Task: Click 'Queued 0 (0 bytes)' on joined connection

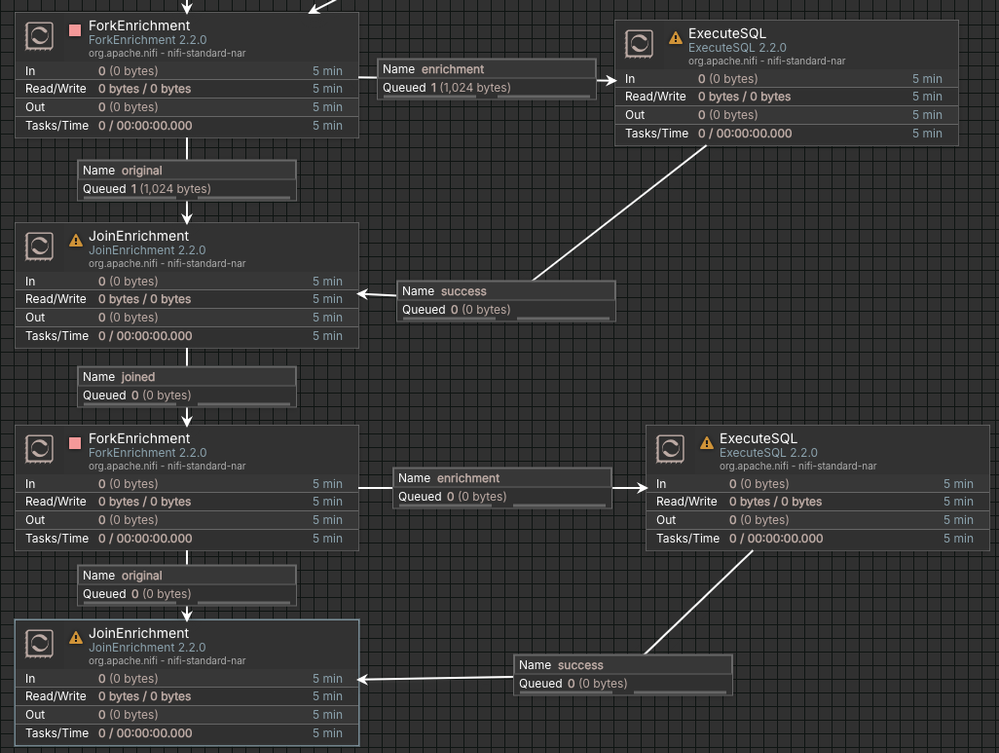Action: tap(137, 395)
